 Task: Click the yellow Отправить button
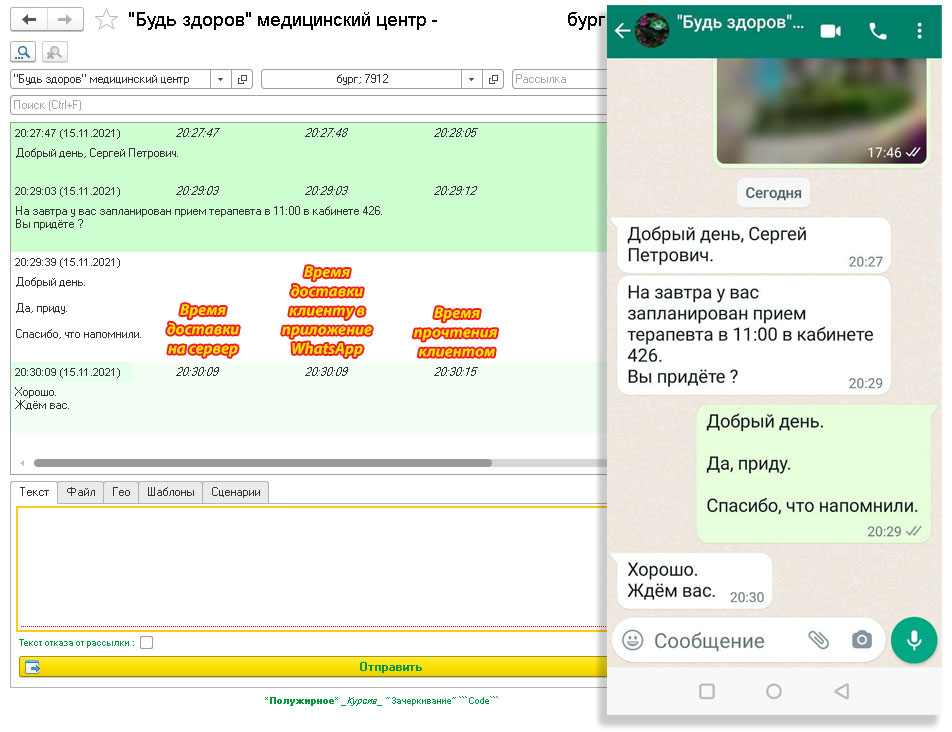[313, 666]
